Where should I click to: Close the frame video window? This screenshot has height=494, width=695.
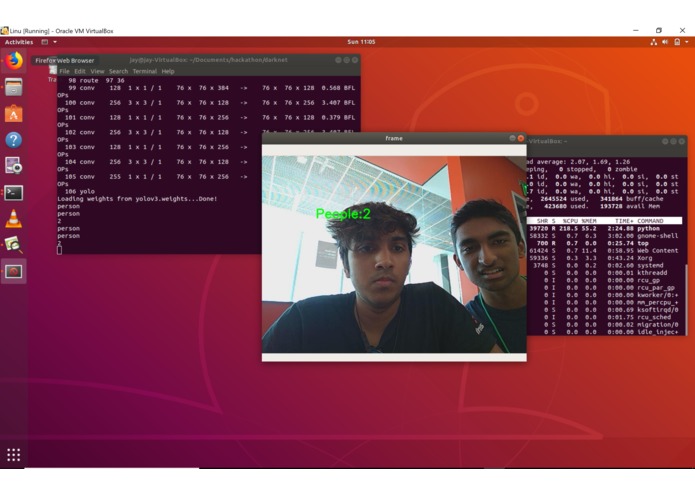[x=521, y=138]
